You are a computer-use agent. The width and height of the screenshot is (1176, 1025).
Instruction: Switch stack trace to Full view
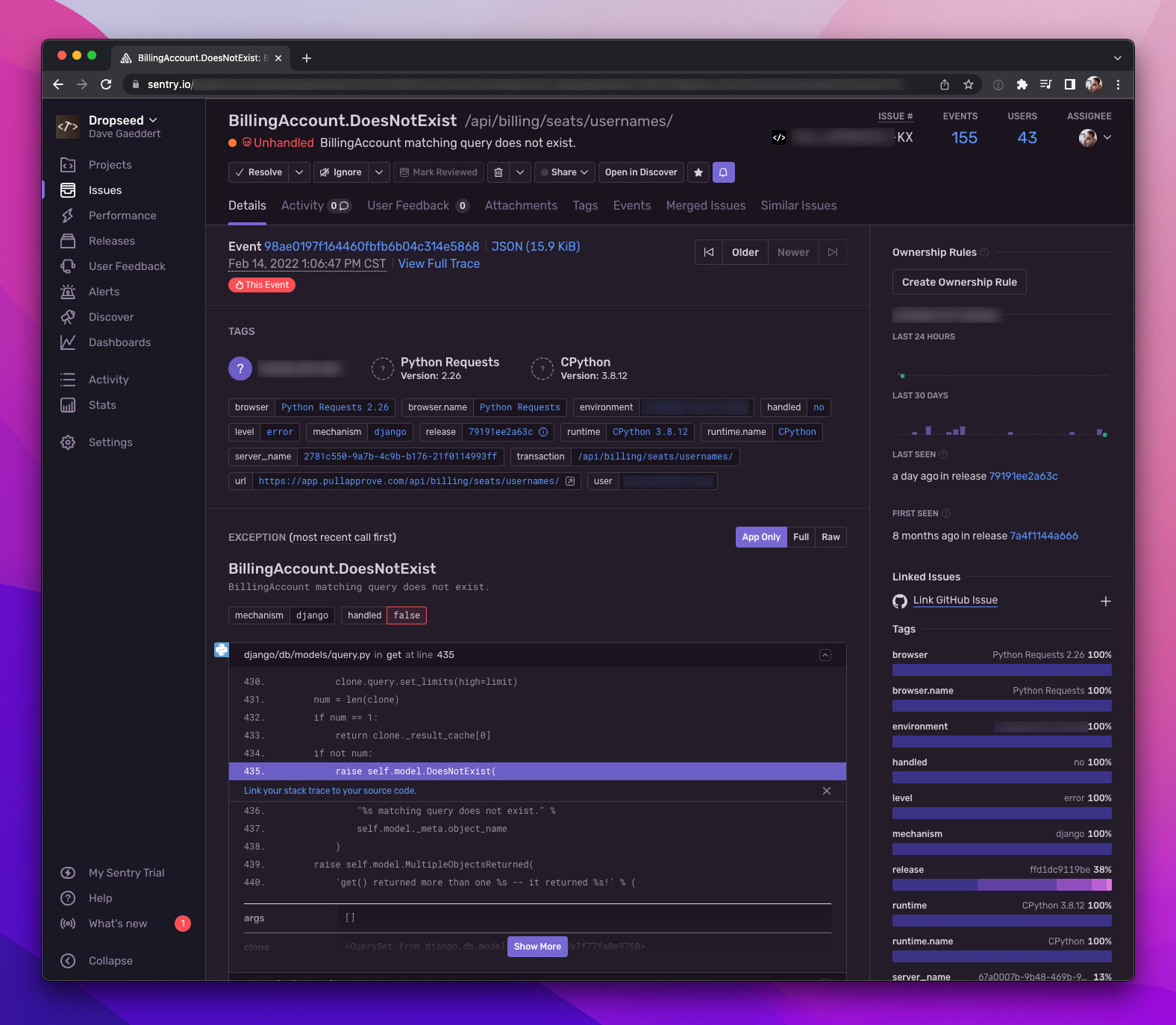801,537
